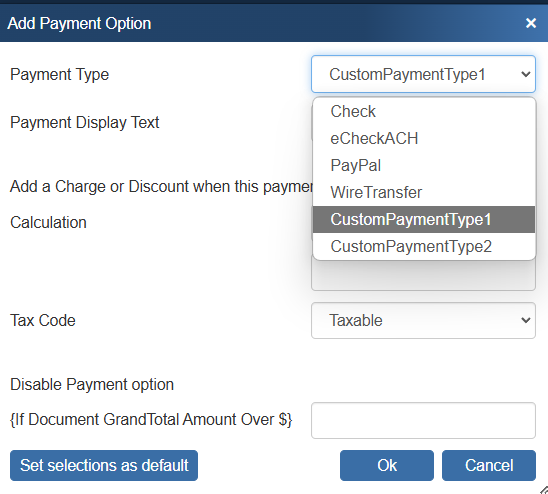Click the Disable Payment option label
This screenshot has width=548, height=494.
click(92, 385)
